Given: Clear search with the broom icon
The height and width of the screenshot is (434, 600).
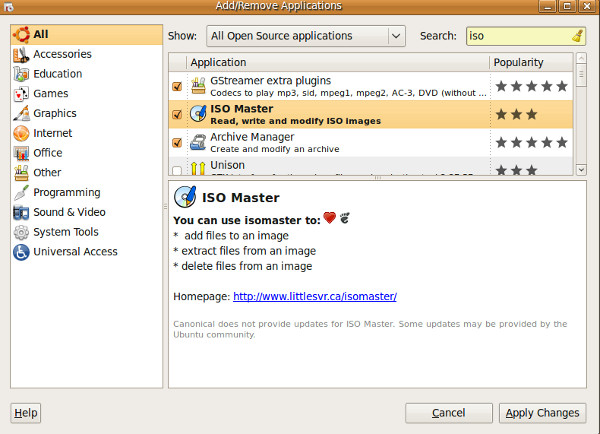Looking at the screenshot, I should tap(578, 36).
